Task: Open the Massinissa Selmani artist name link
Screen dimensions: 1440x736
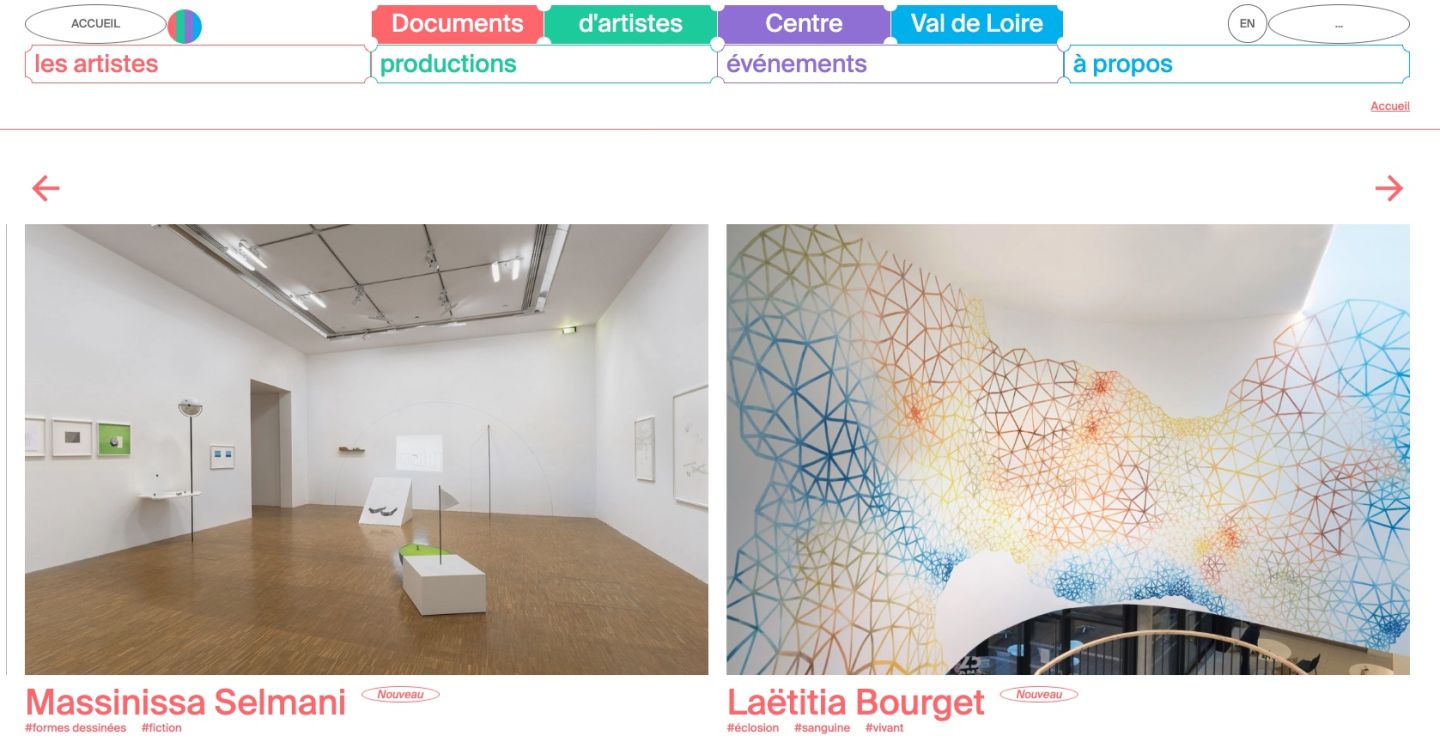Action: click(185, 702)
